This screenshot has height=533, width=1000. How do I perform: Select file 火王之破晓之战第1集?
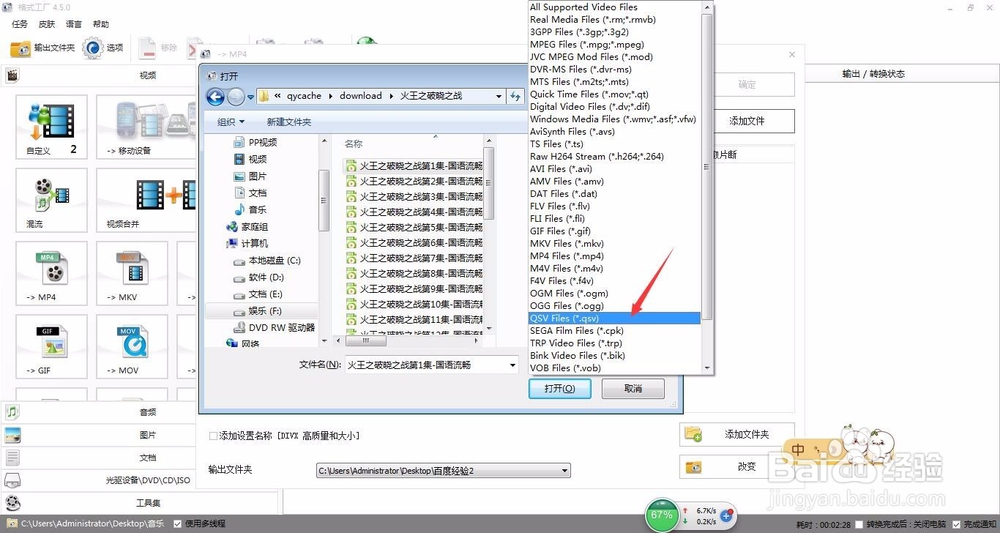414,166
